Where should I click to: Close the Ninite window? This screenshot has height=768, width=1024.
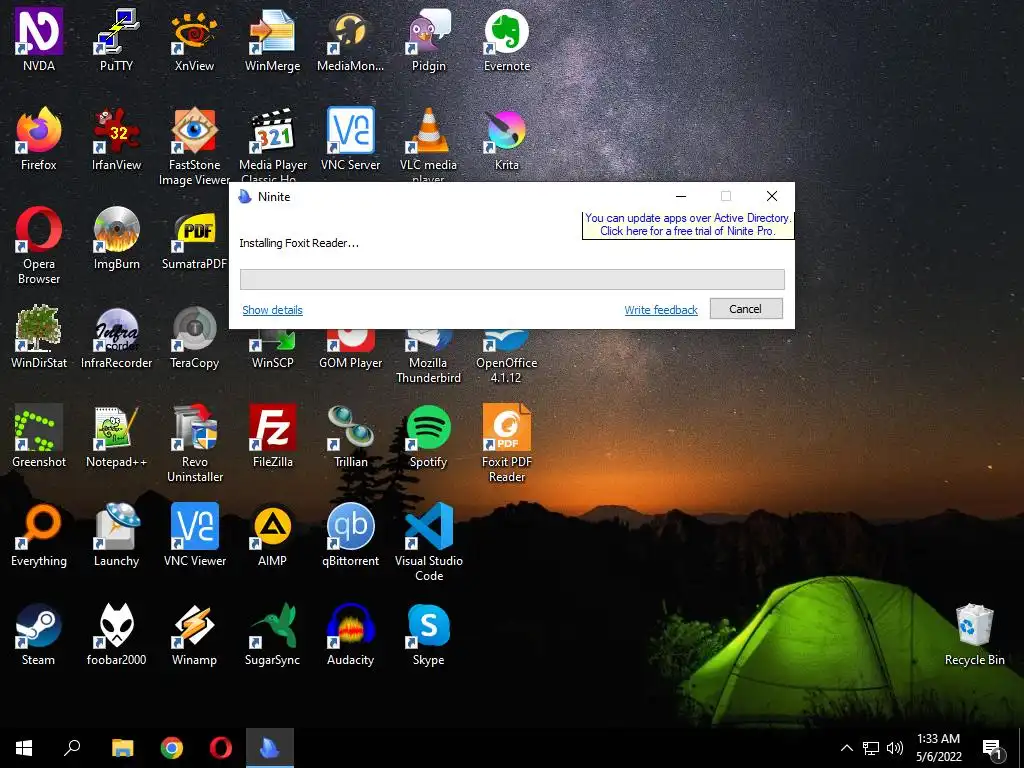[771, 196]
